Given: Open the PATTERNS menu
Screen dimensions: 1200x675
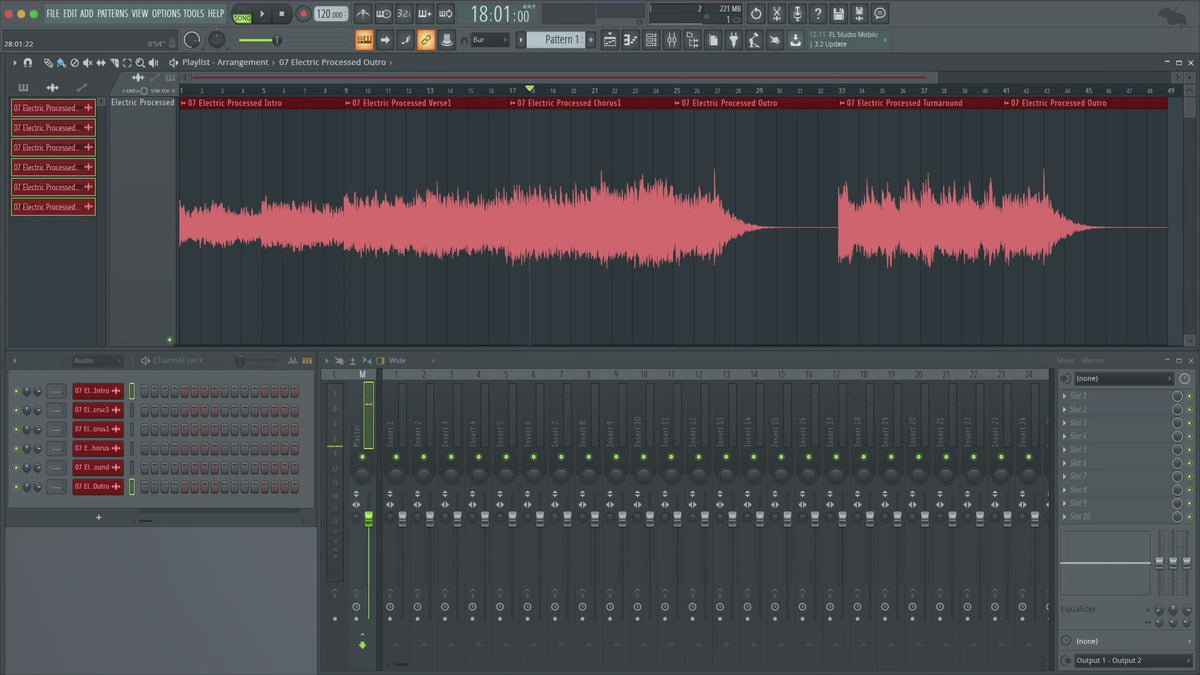Looking at the screenshot, I should 112,14.
